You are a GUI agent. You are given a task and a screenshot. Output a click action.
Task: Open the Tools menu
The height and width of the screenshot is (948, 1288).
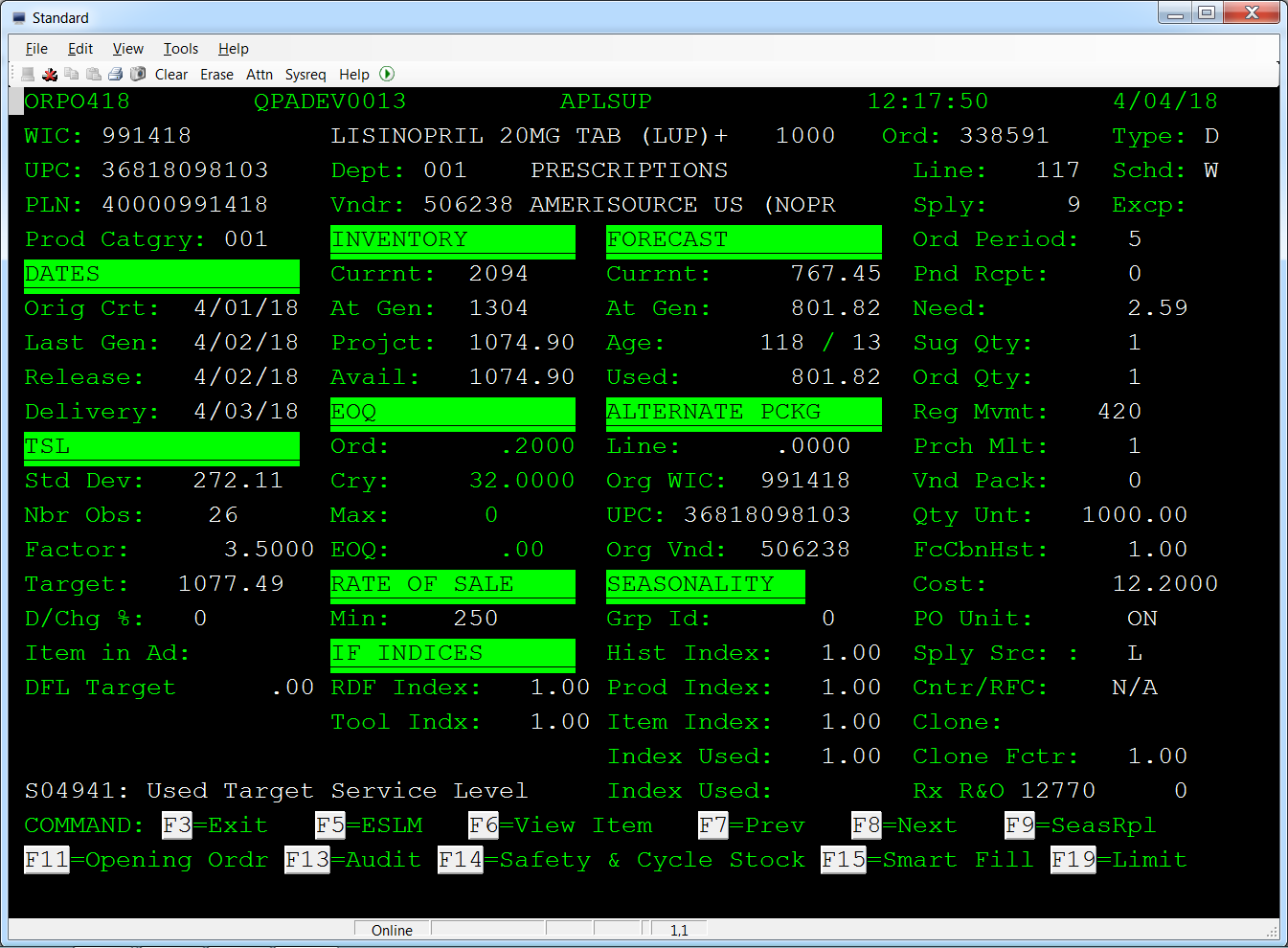[x=180, y=48]
